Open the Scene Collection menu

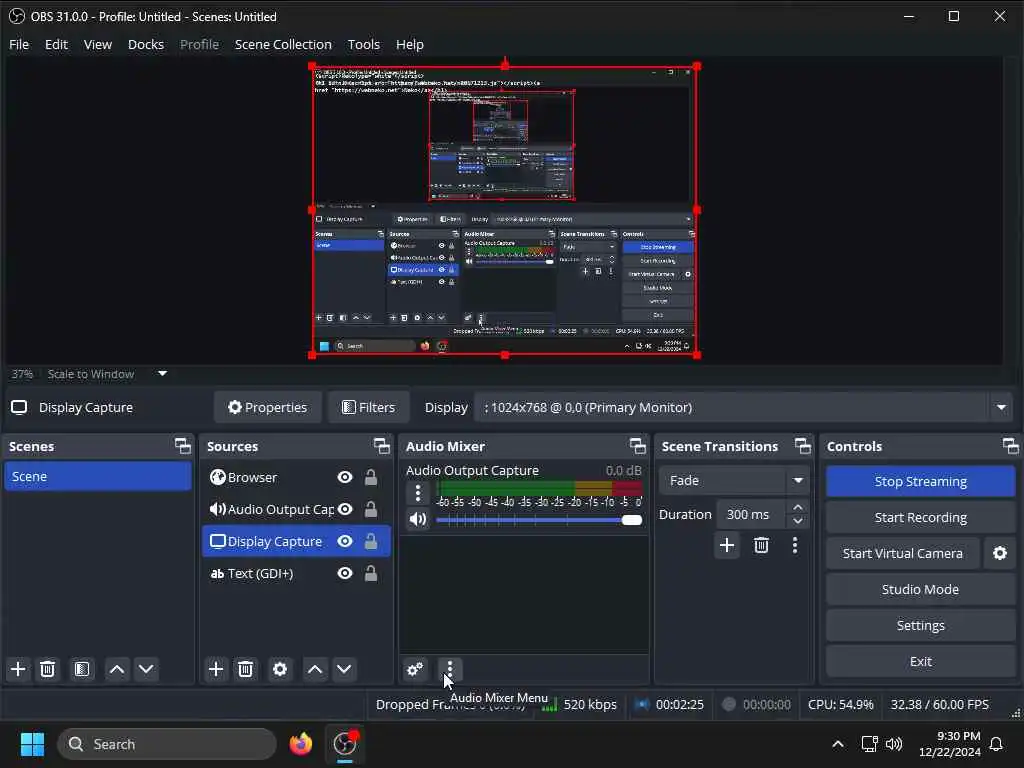[283, 44]
